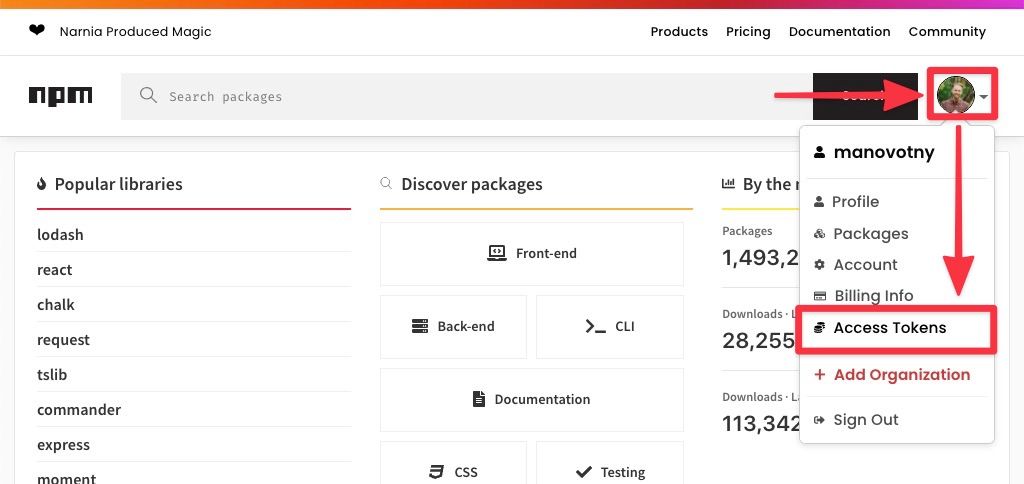Click the black Search button
1024x484 pixels.
865,96
